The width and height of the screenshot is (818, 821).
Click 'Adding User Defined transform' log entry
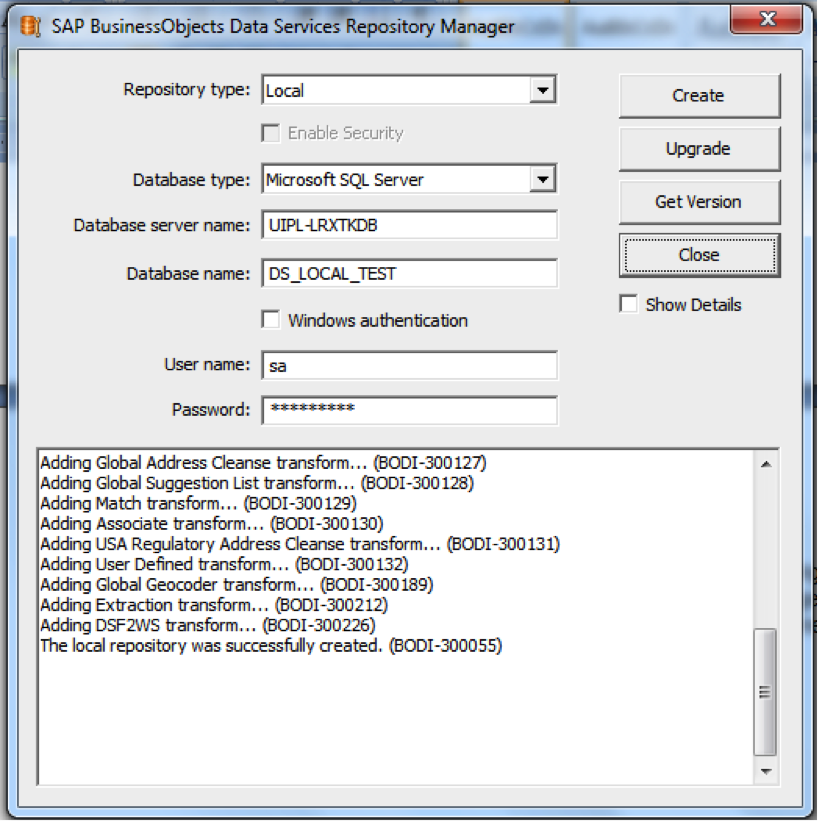coord(224,564)
